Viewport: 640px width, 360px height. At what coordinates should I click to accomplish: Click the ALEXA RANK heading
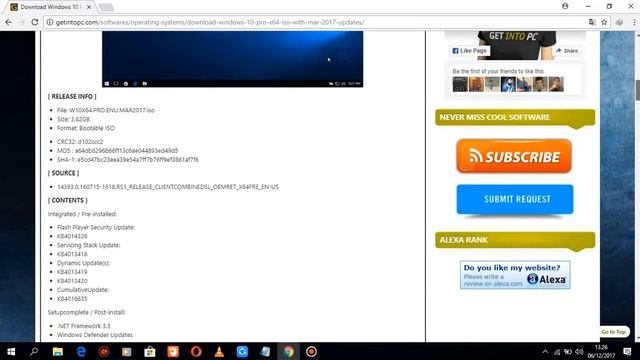point(464,240)
